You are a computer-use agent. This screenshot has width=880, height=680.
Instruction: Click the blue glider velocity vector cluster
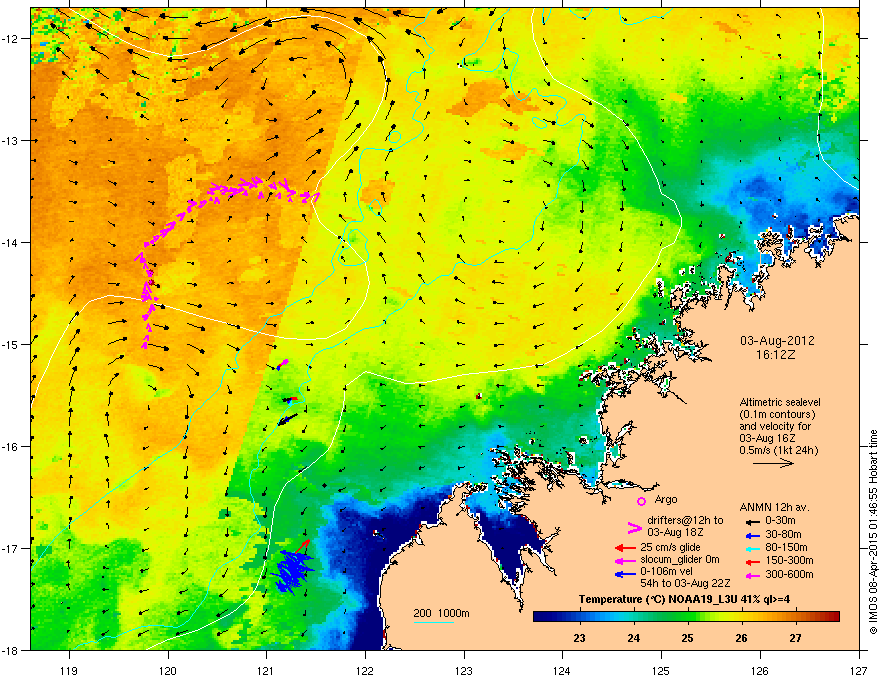292,571
